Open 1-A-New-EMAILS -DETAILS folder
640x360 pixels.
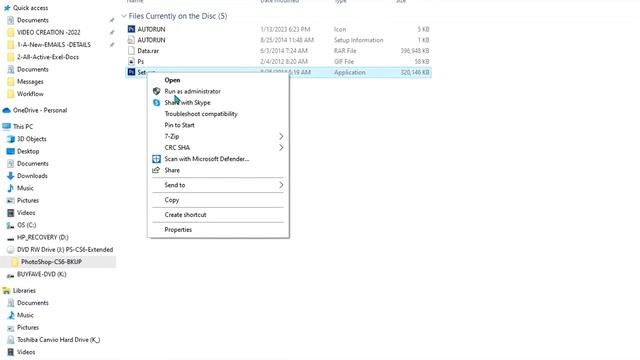pos(54,44)
